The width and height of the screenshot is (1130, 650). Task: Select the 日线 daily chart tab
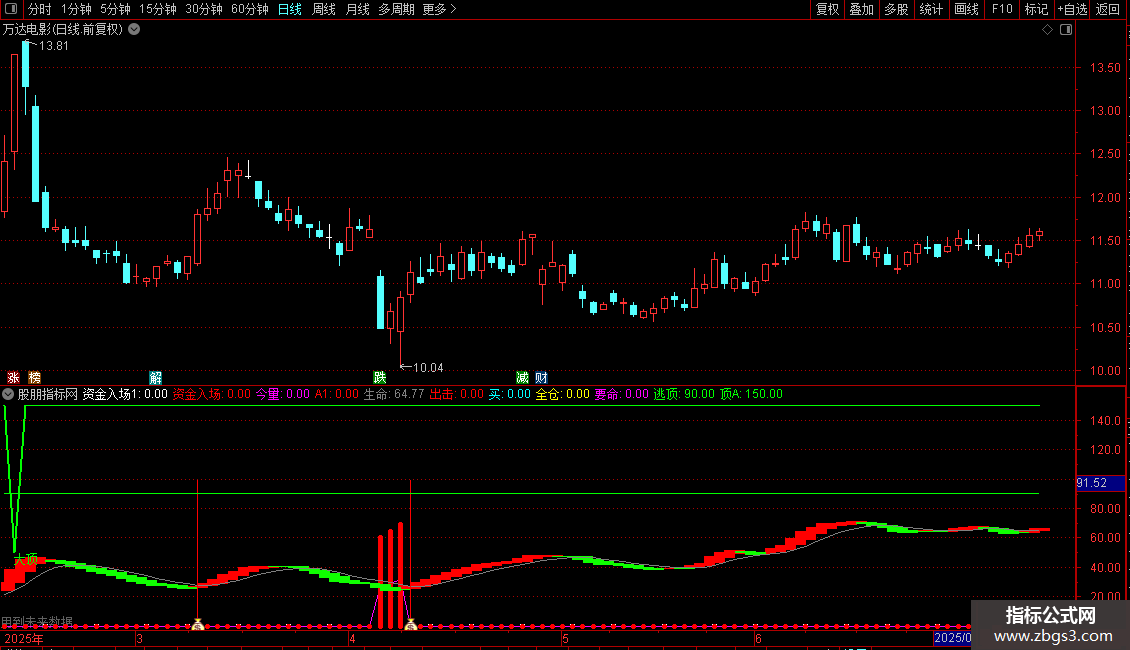290,9
